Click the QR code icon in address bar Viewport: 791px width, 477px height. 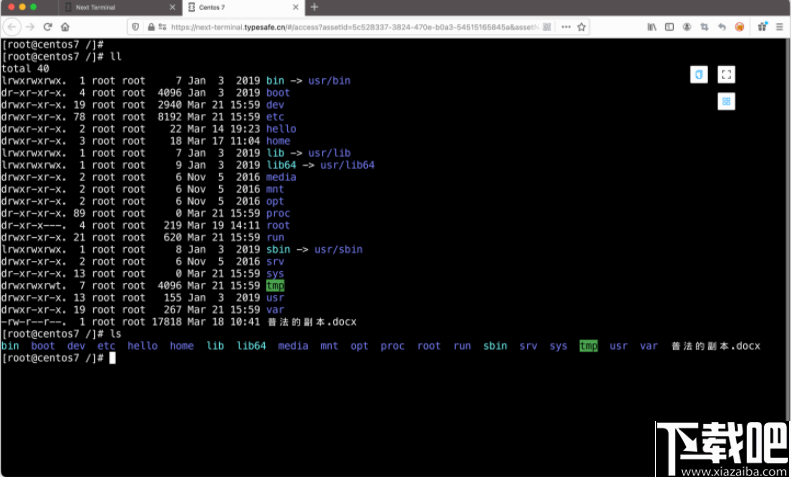(x=547, y=27)
